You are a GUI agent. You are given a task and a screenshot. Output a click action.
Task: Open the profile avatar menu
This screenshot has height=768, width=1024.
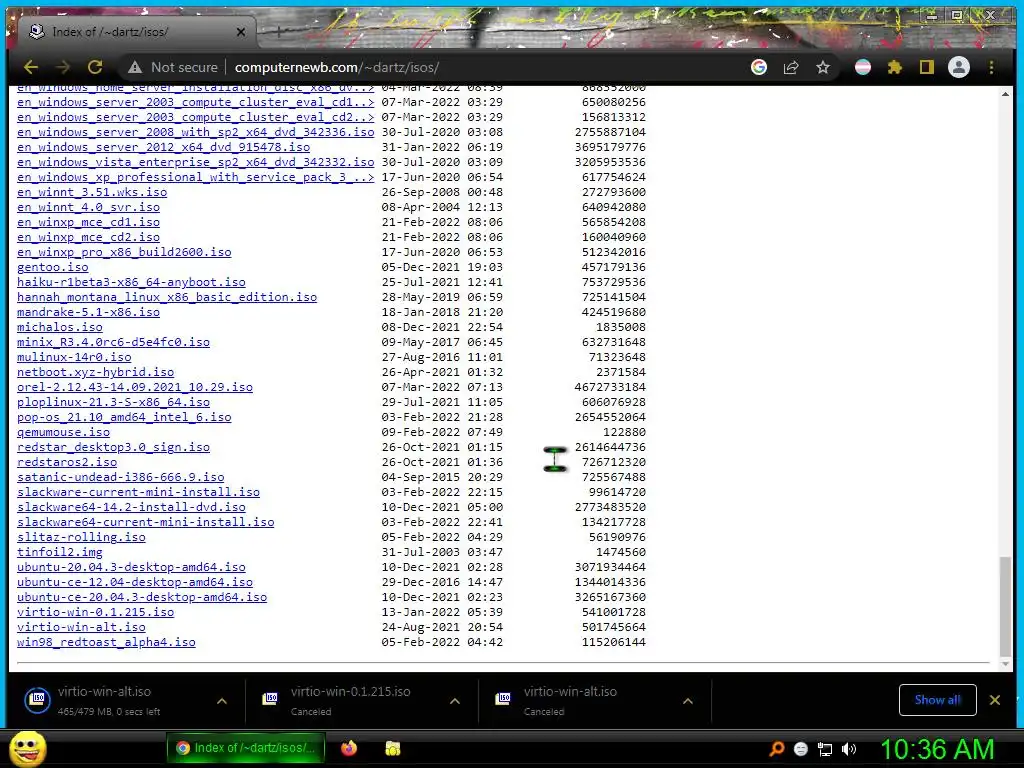coord(959,67)
